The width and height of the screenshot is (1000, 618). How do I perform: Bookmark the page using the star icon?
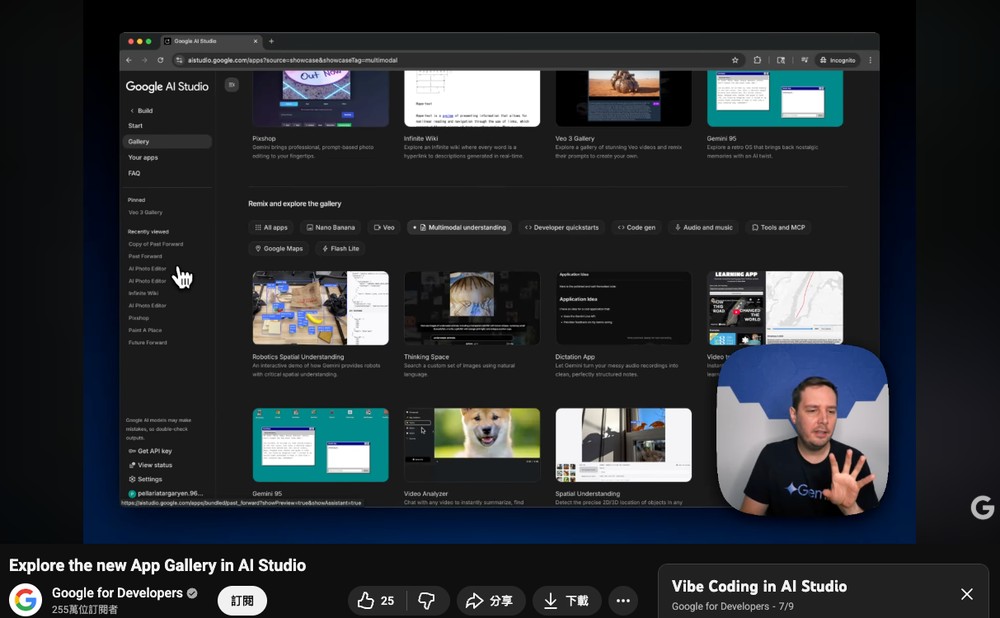coord(735,60)
